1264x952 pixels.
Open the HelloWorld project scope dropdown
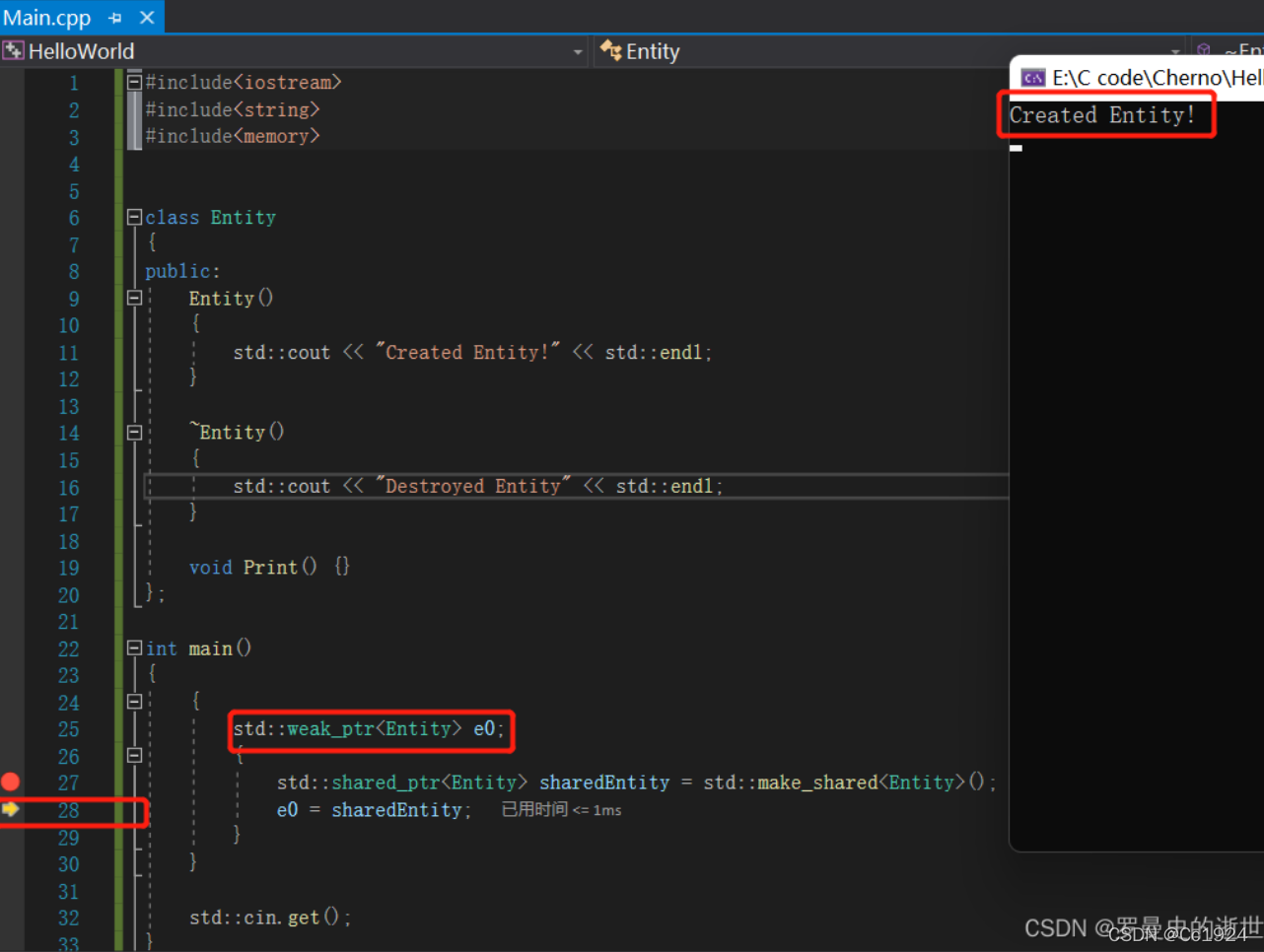tap(578, 51)
